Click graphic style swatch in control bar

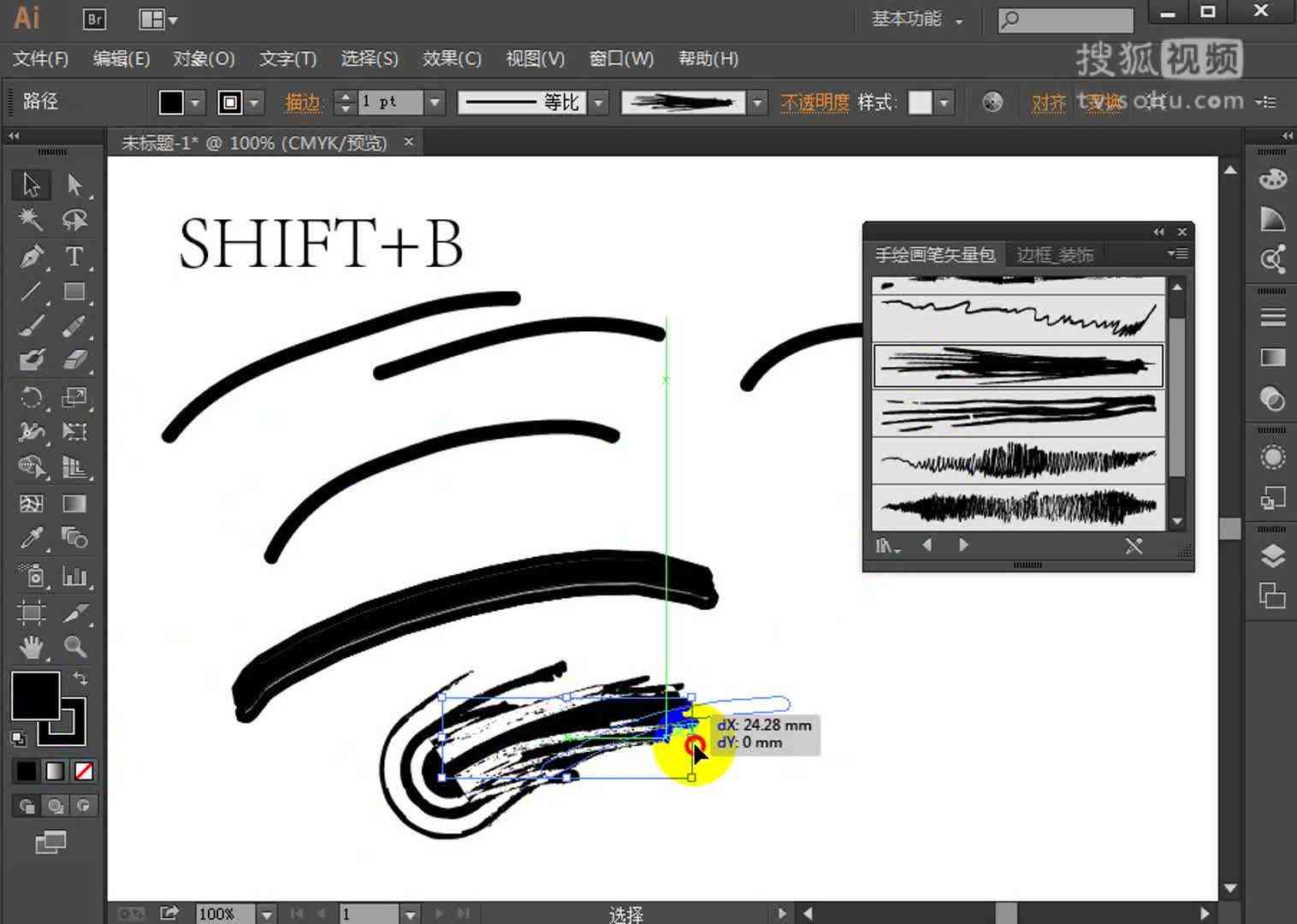point(920,103)
